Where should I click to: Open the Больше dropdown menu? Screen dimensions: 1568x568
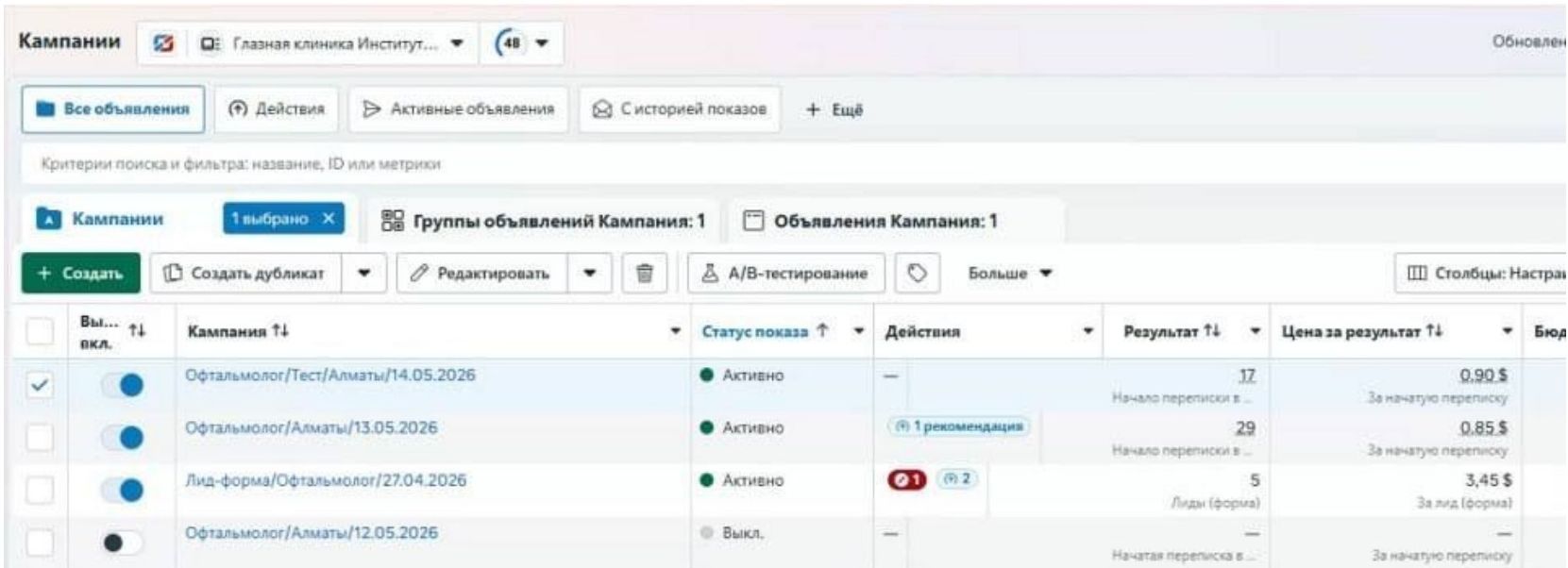pos(1010,274)
